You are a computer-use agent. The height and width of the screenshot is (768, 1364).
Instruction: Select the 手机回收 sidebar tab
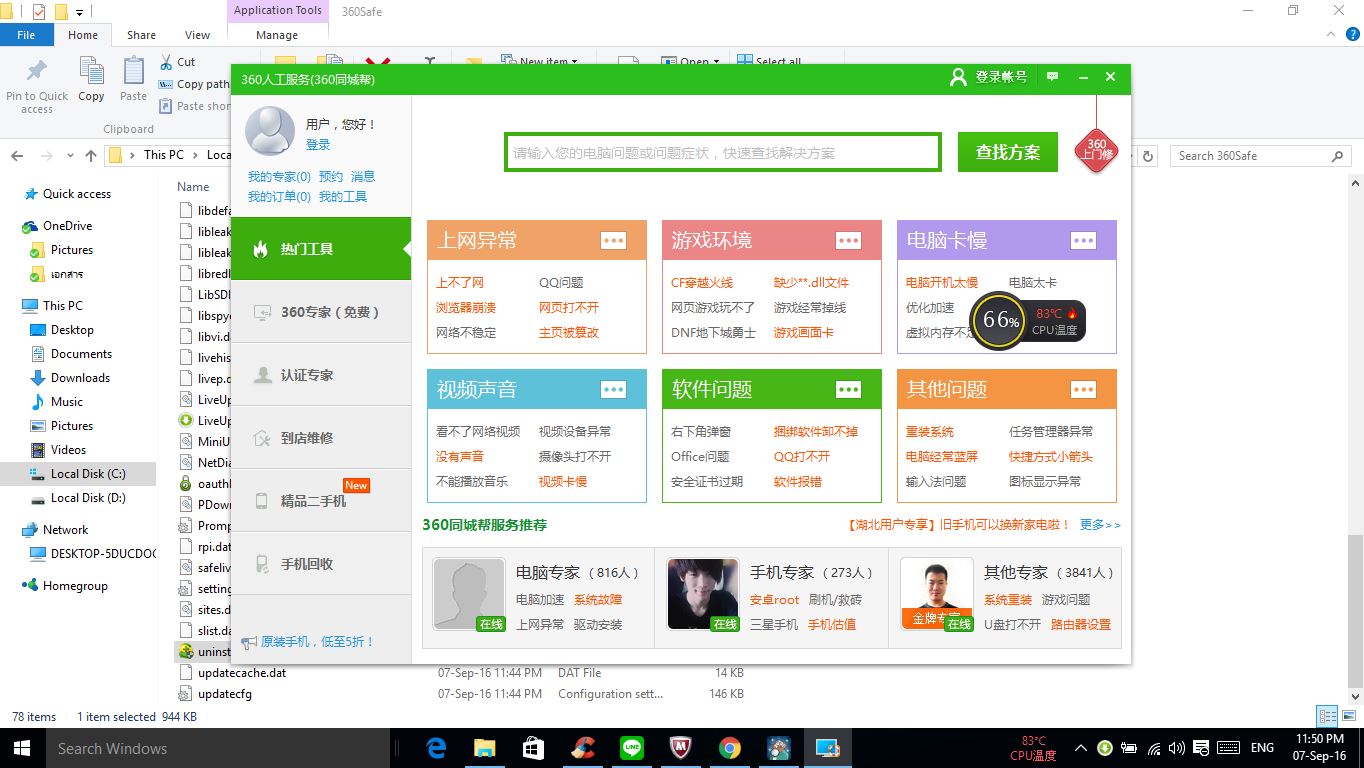coord(321,564)
